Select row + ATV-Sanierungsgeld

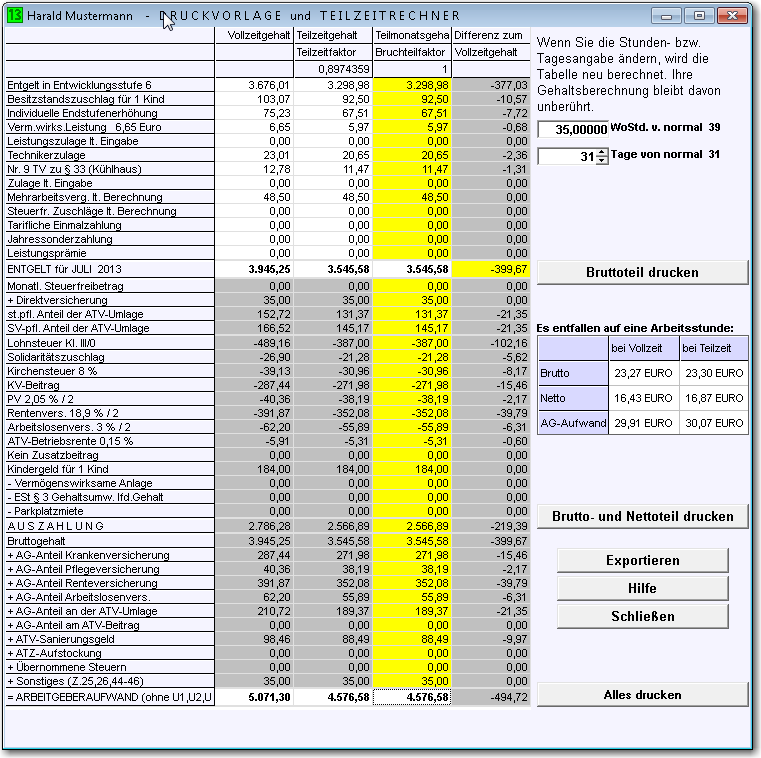(x=110, y=639)
